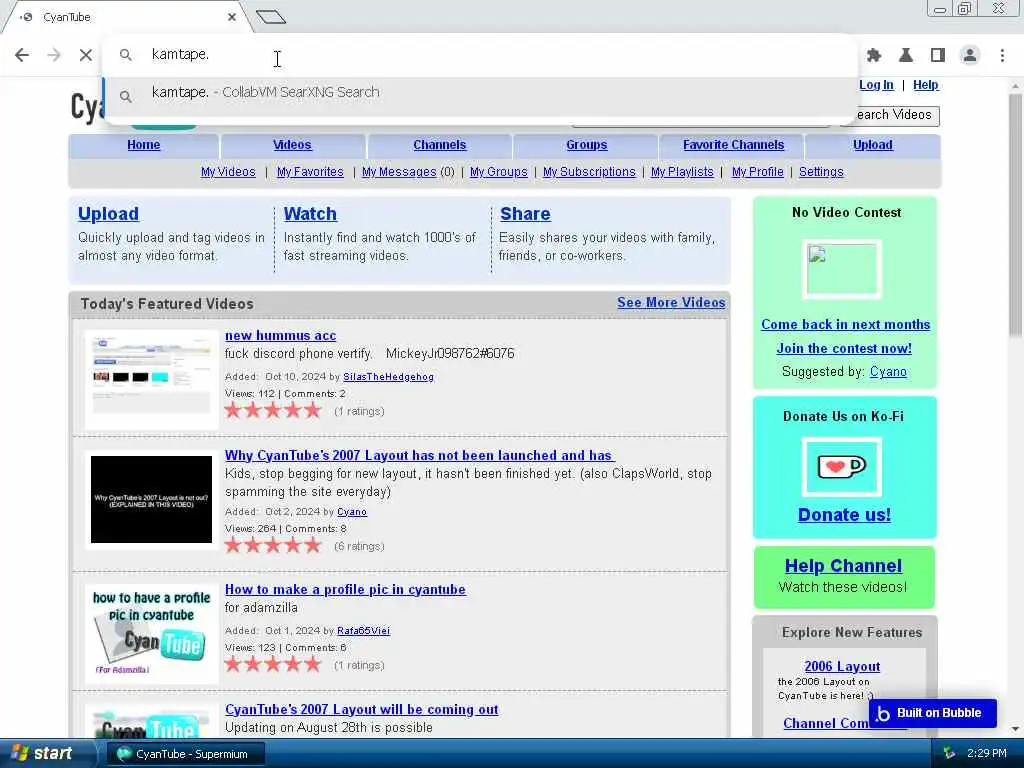Open My Videos link
Image resolution: width=1024 pixels, height=768 pixels.
(x=228, y=172)
